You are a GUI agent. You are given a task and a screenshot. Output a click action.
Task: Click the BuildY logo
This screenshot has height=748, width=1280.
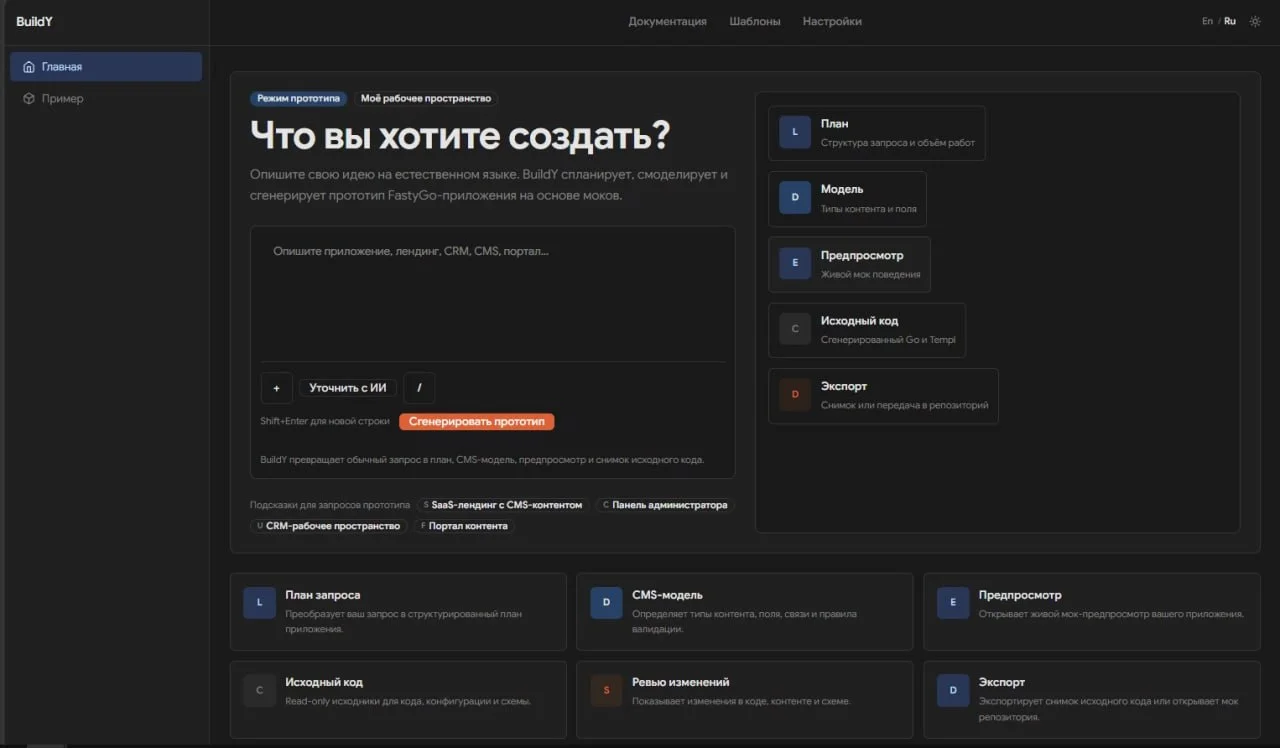tap(34, 21)
